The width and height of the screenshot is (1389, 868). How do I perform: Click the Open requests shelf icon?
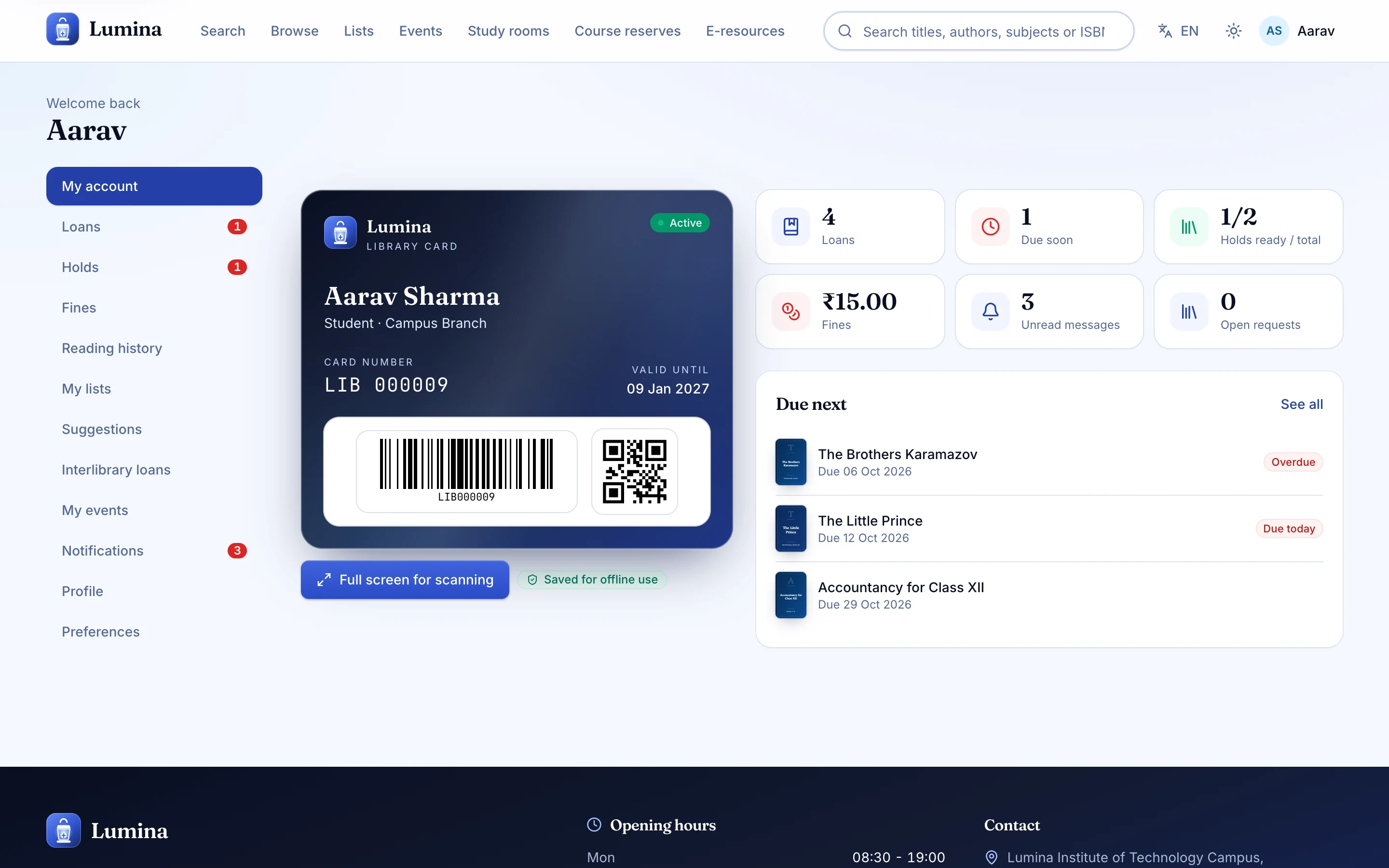(1189, 312)
